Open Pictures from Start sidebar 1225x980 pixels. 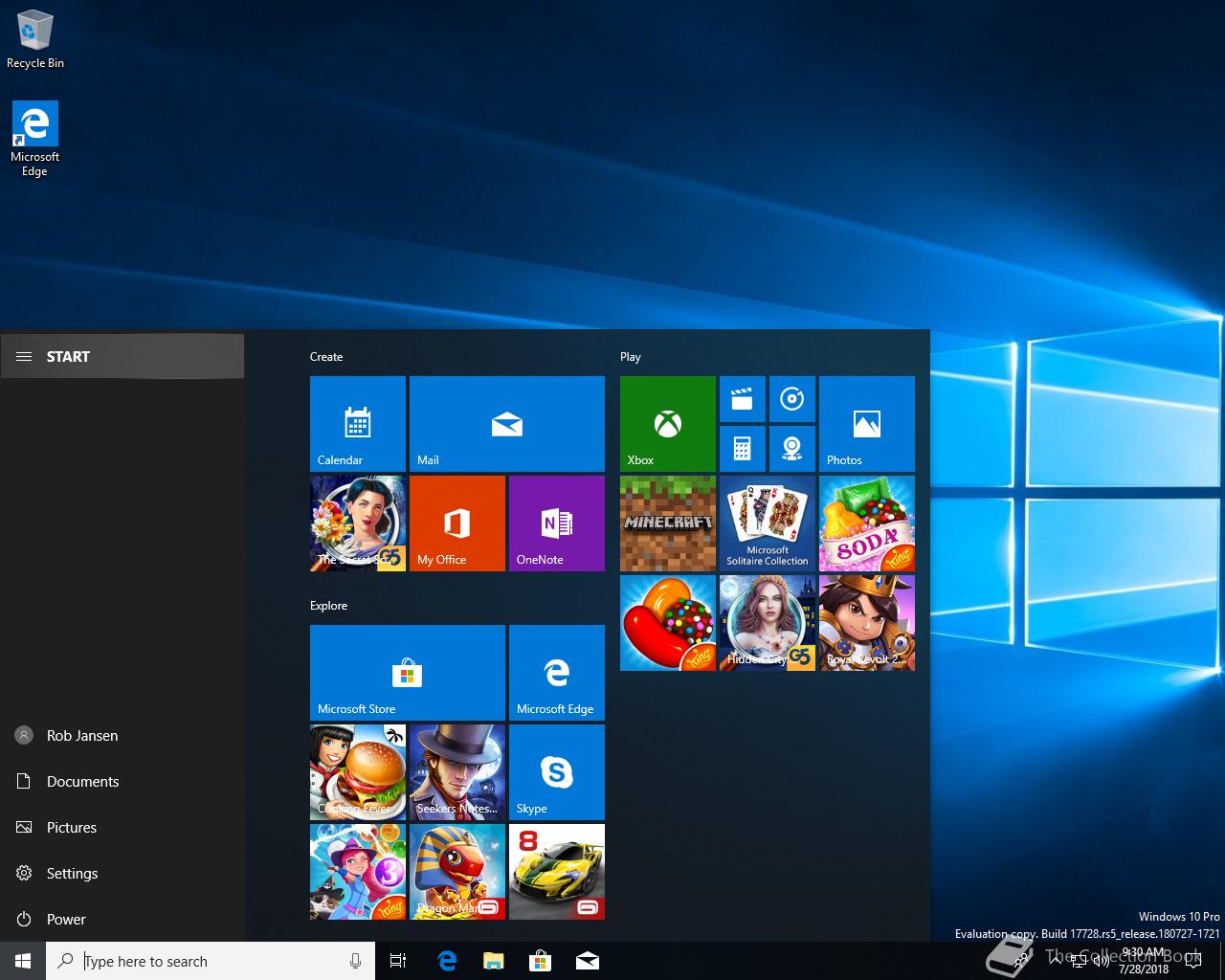click(122, 827)
